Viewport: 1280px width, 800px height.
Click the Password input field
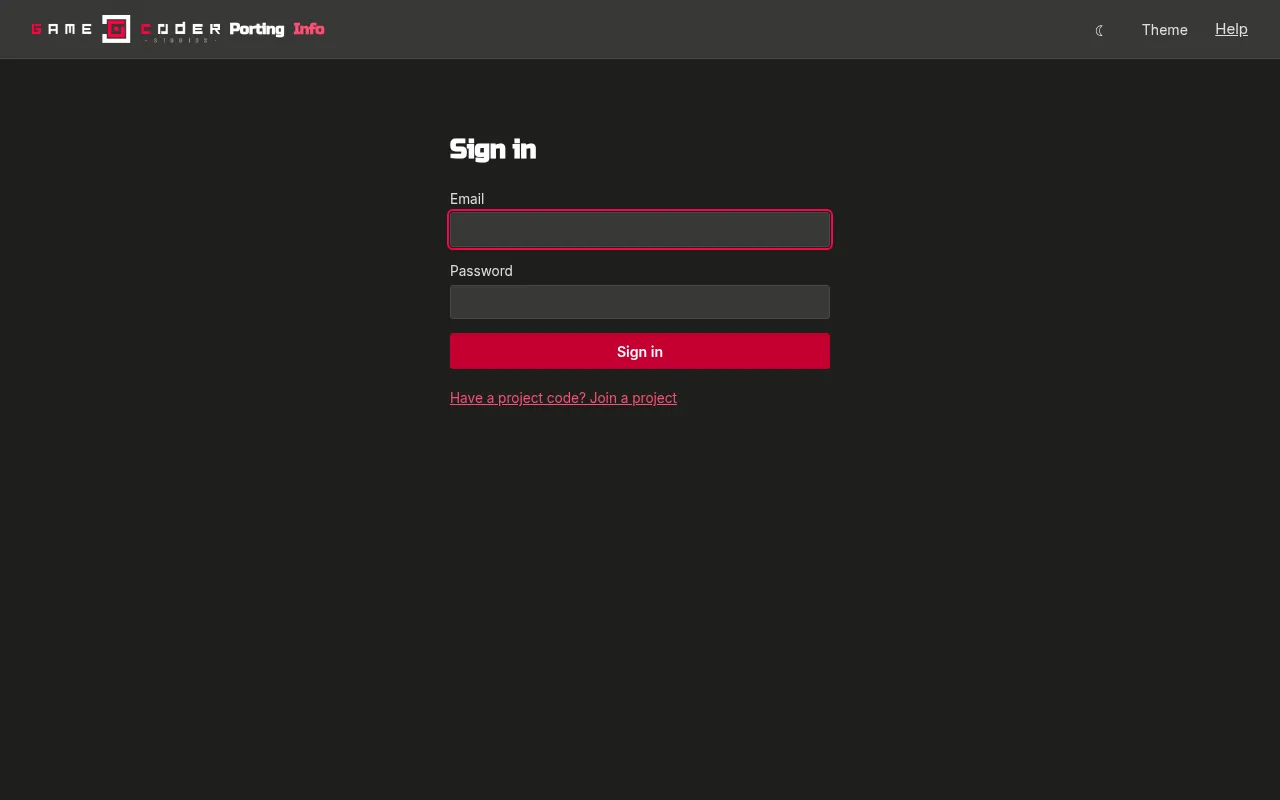pos(640,302)
